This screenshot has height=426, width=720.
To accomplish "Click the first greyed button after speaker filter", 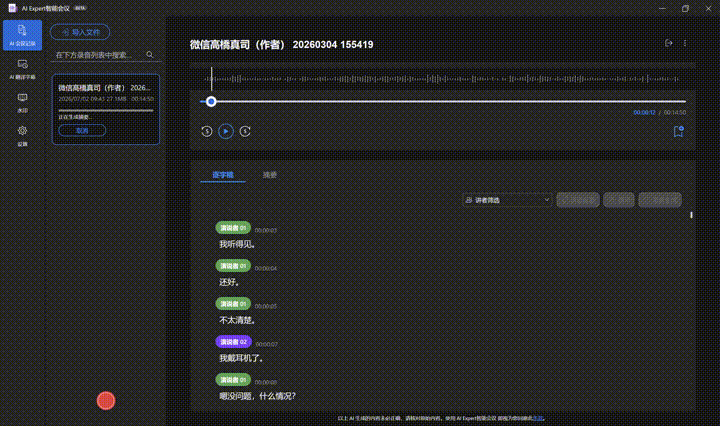I will [578, 200].
